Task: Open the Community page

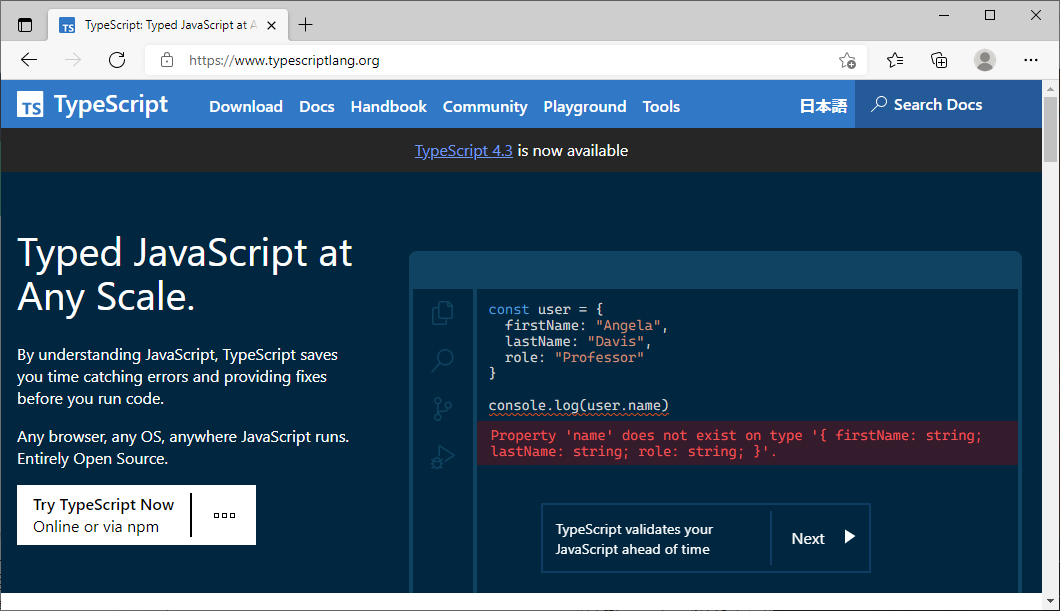Action: [485, 107]
